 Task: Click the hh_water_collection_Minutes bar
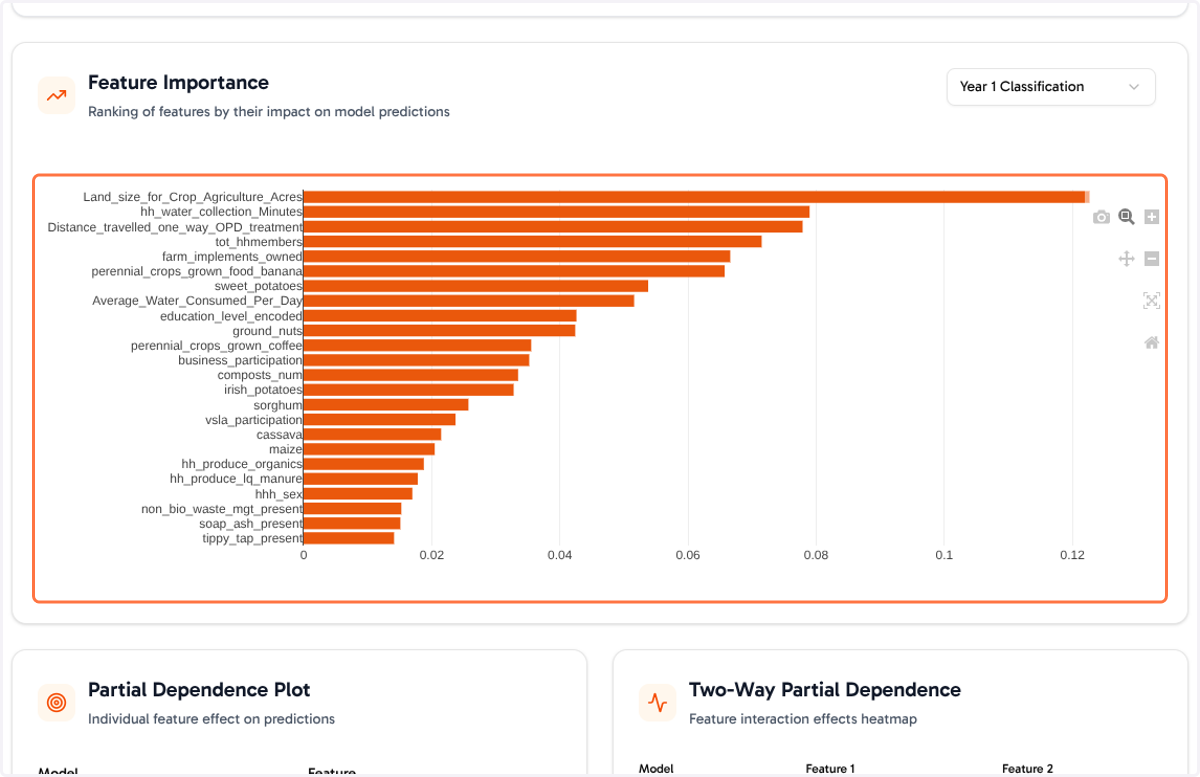click(x=556, y=212)
